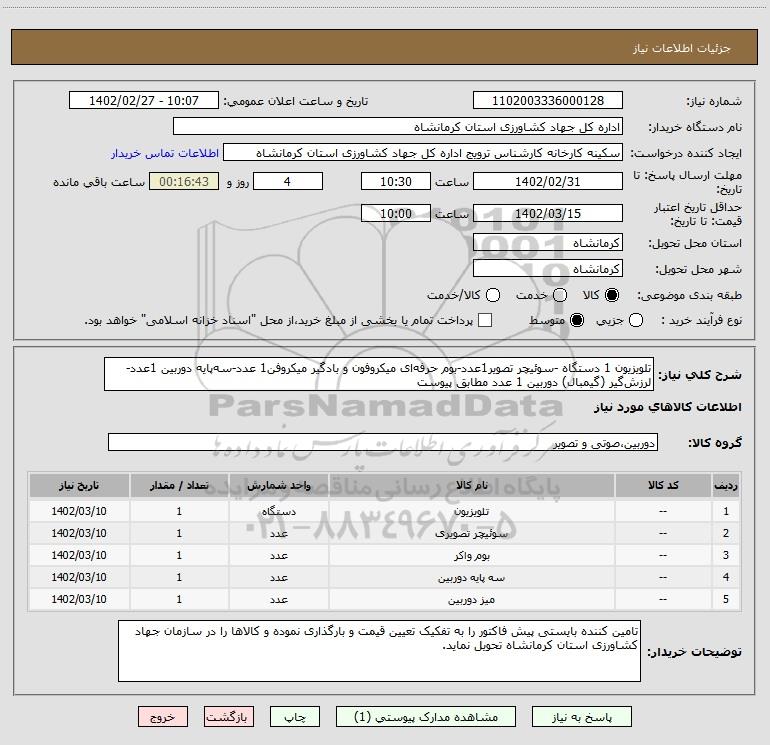
Task: Click the remaining time countdown 00:16:43
Action: click(184, 181)
